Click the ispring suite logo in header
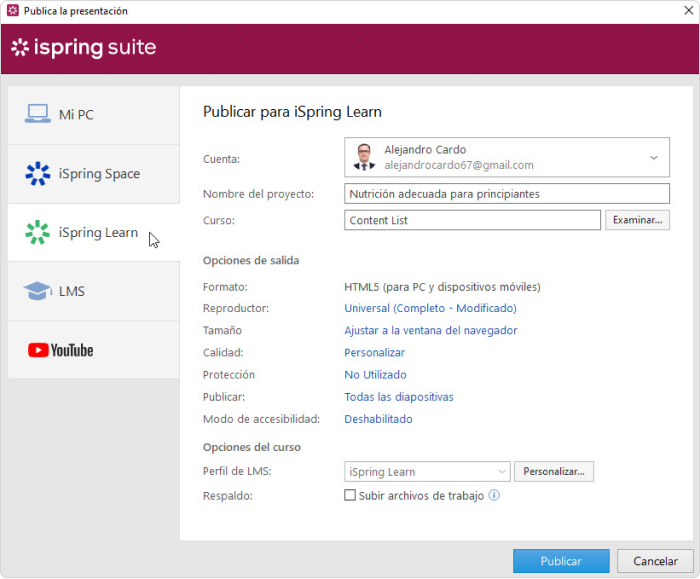This screenshot has width=700, height=579. [83, 47]
